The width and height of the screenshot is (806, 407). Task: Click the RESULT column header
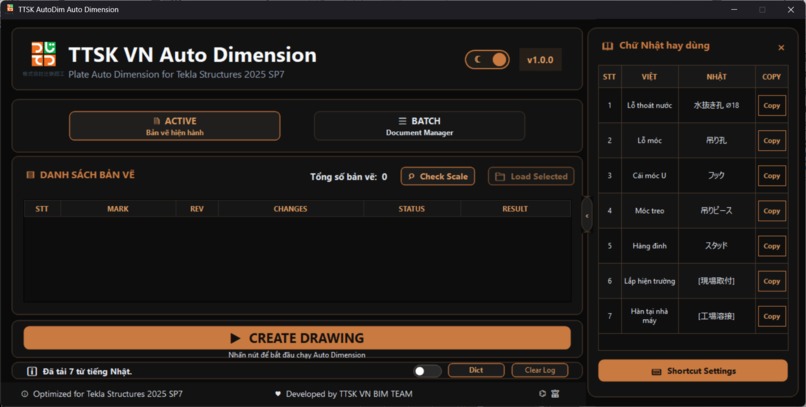pos(515,209)
